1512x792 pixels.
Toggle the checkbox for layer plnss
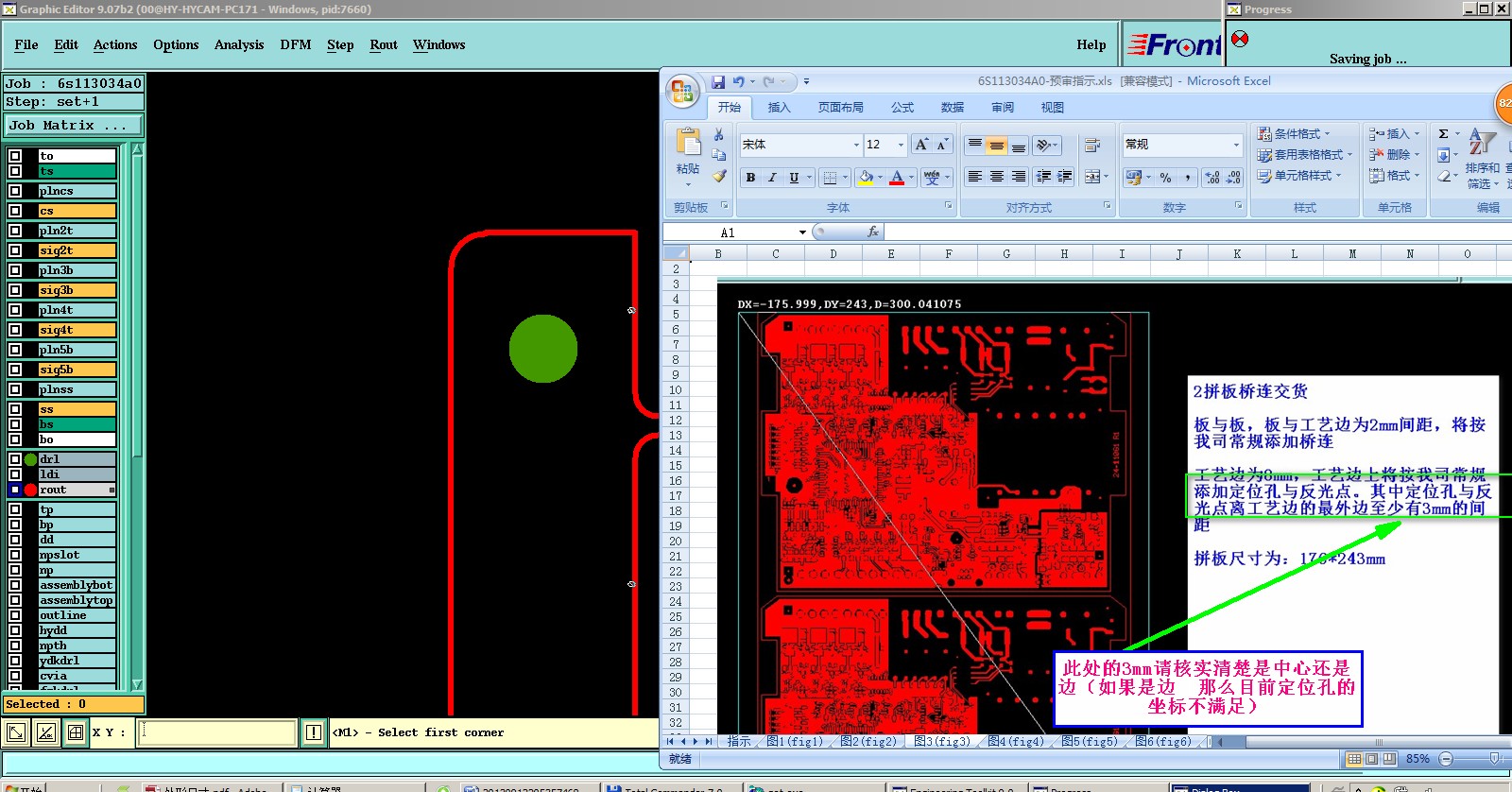[15, 389]
